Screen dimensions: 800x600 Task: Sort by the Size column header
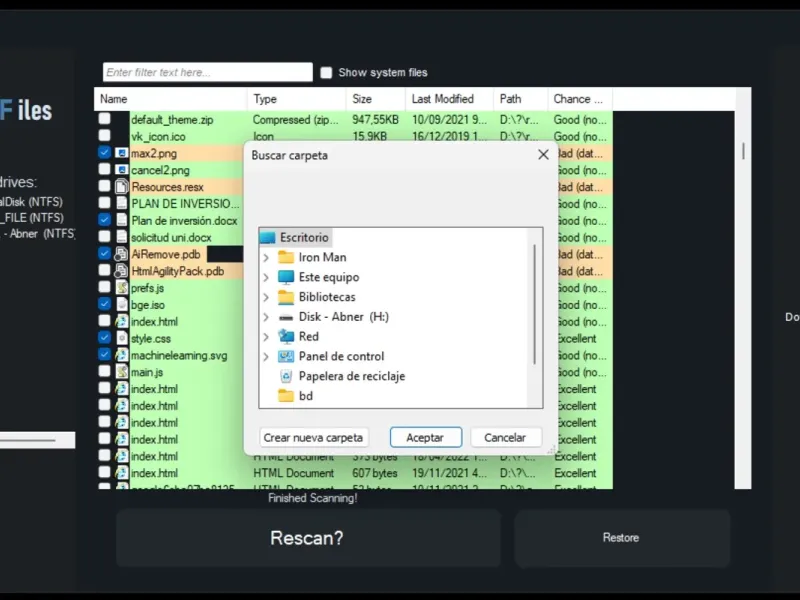pyautogui.click(x=376, y=99)
